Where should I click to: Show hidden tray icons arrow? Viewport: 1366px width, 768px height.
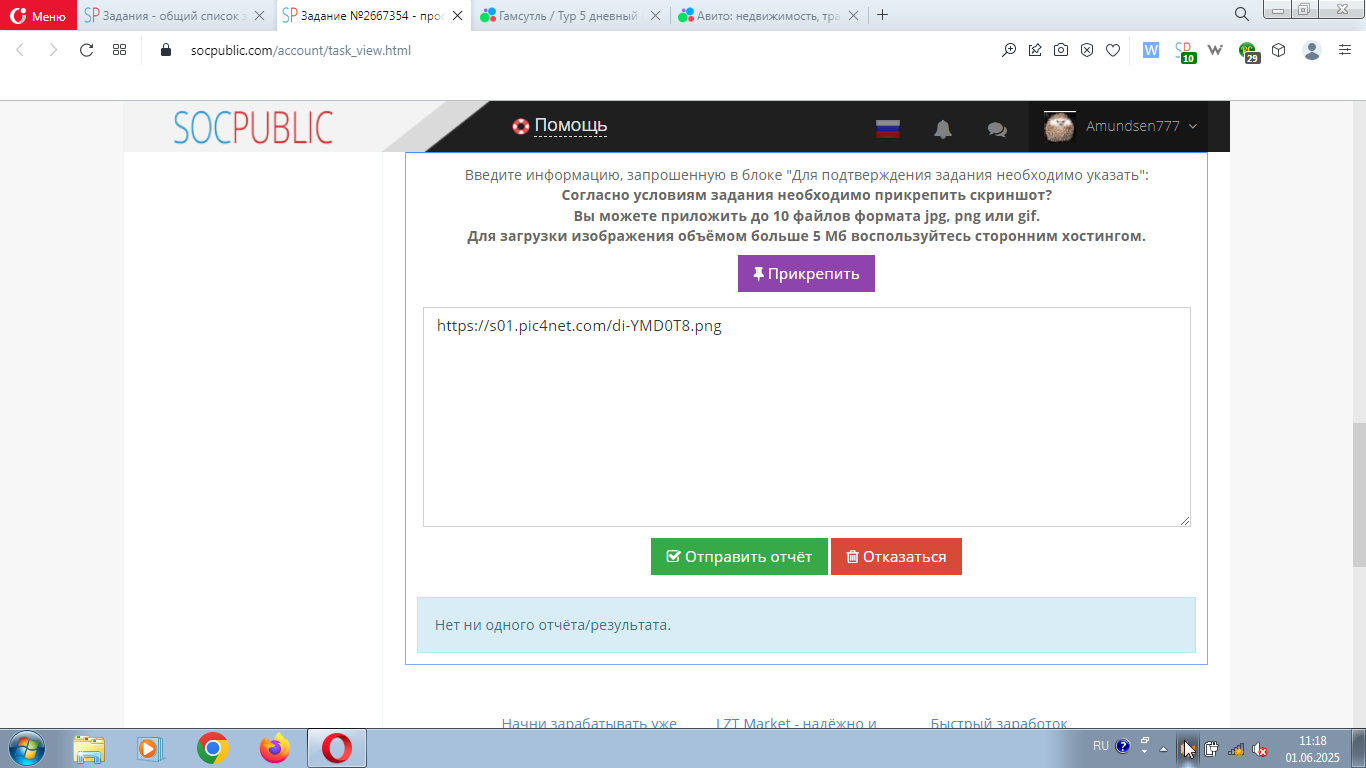tap(1162, 748)
